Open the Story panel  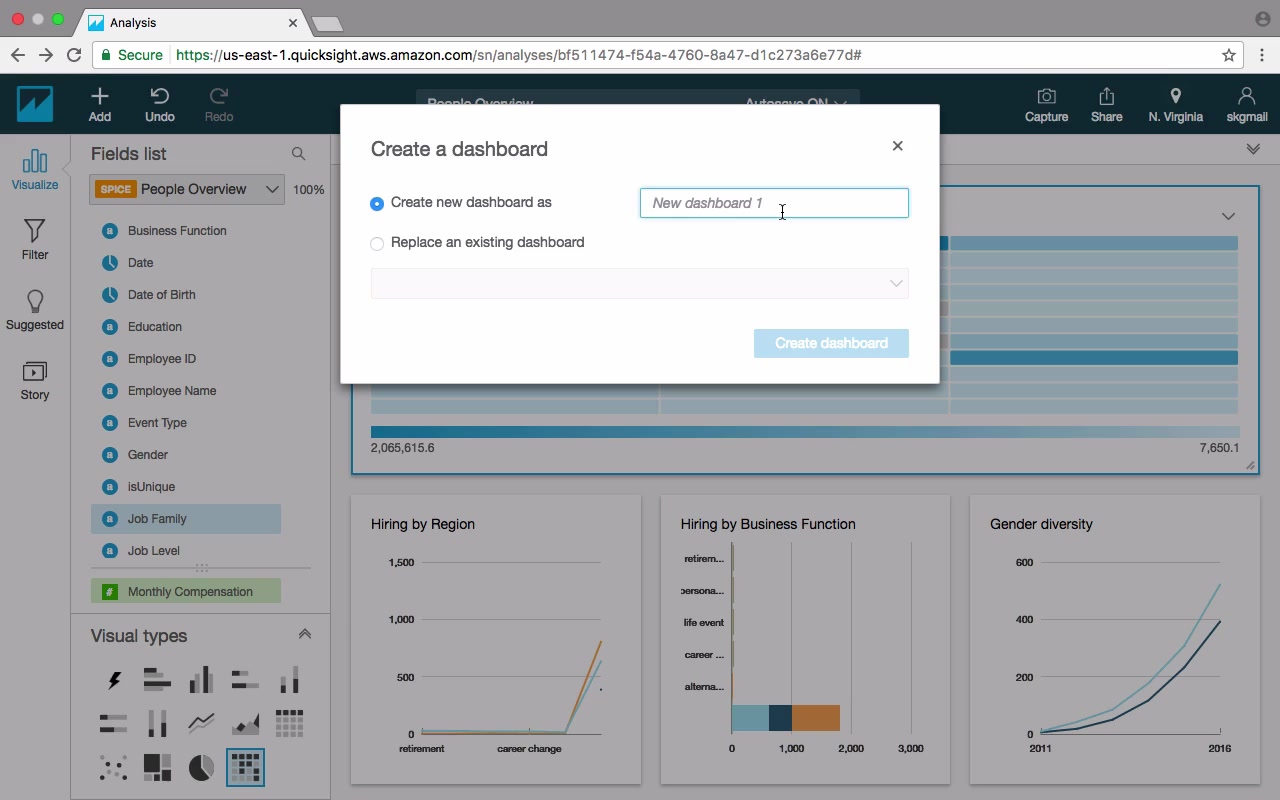point(35,380)
